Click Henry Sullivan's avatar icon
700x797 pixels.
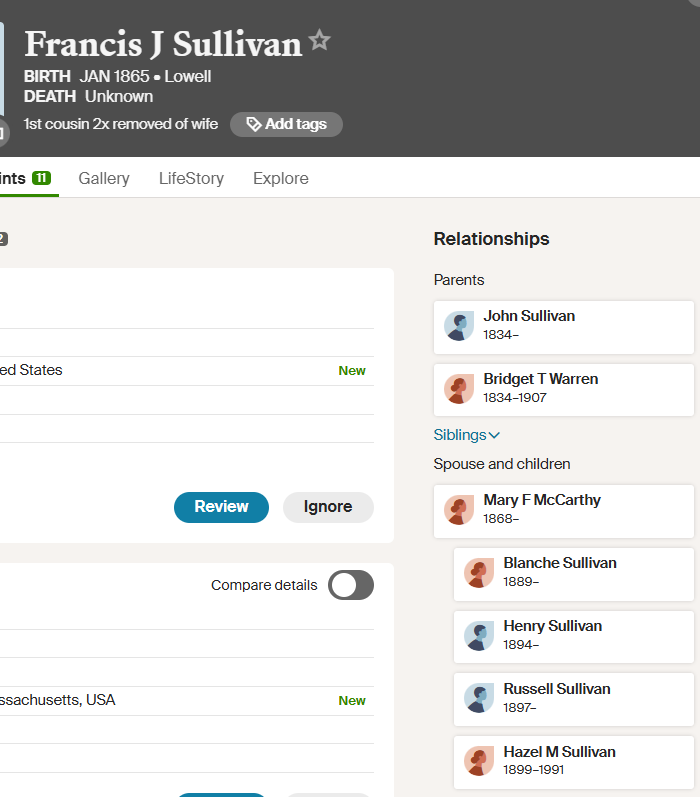click(479, 637)
